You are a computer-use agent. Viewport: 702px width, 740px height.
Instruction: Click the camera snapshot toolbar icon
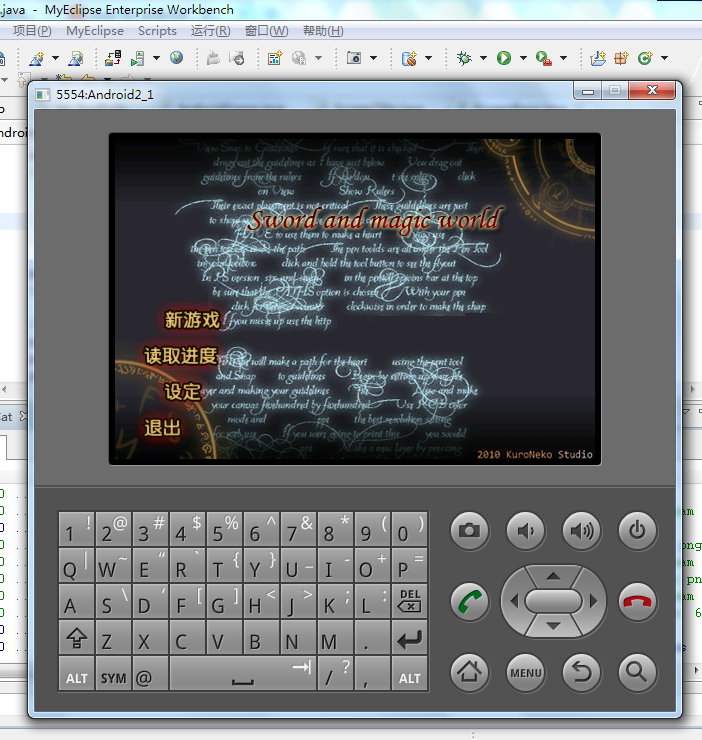tap(354, 58)
